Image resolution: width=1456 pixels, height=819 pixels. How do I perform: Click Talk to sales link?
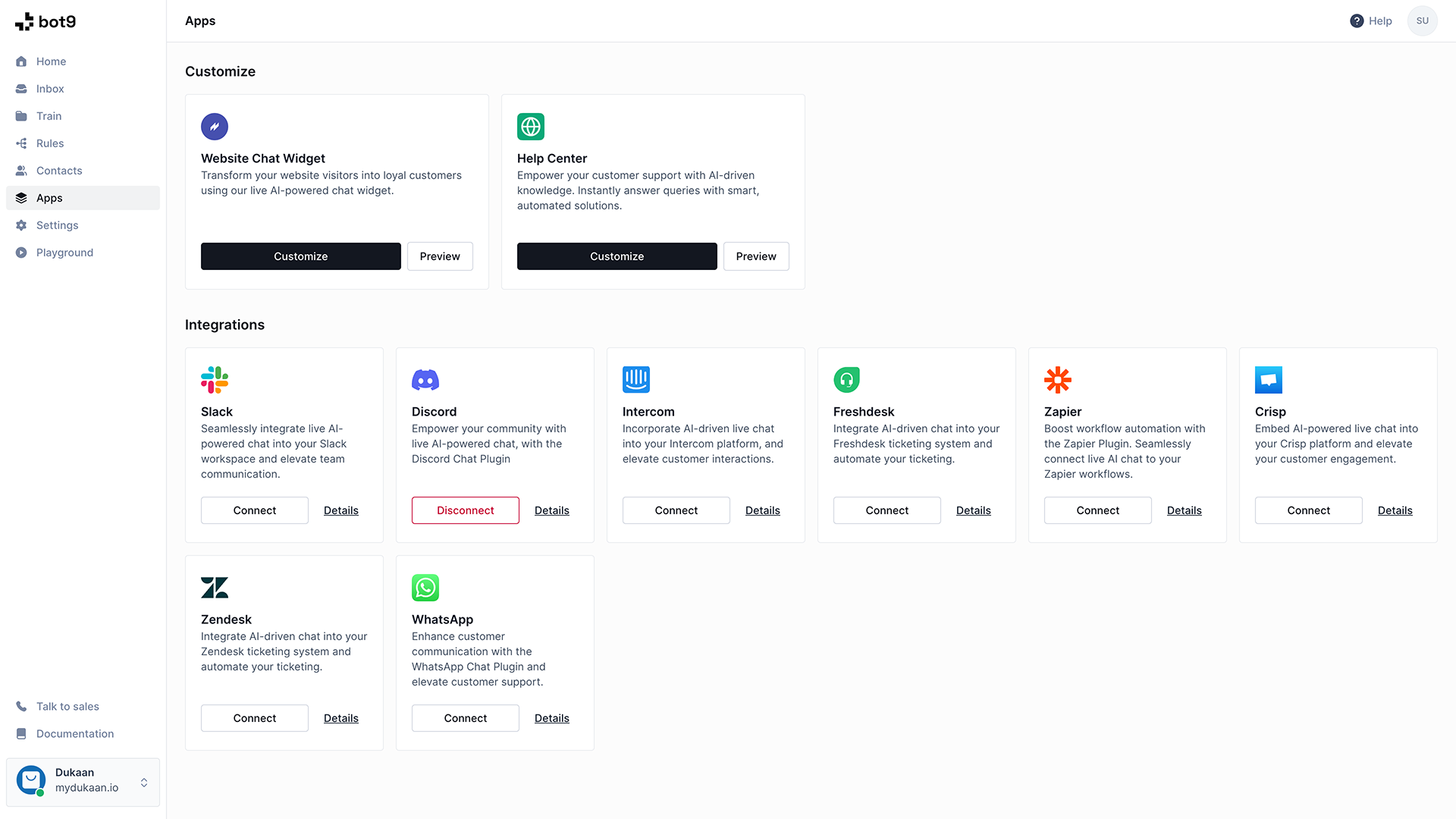(67, 706)
